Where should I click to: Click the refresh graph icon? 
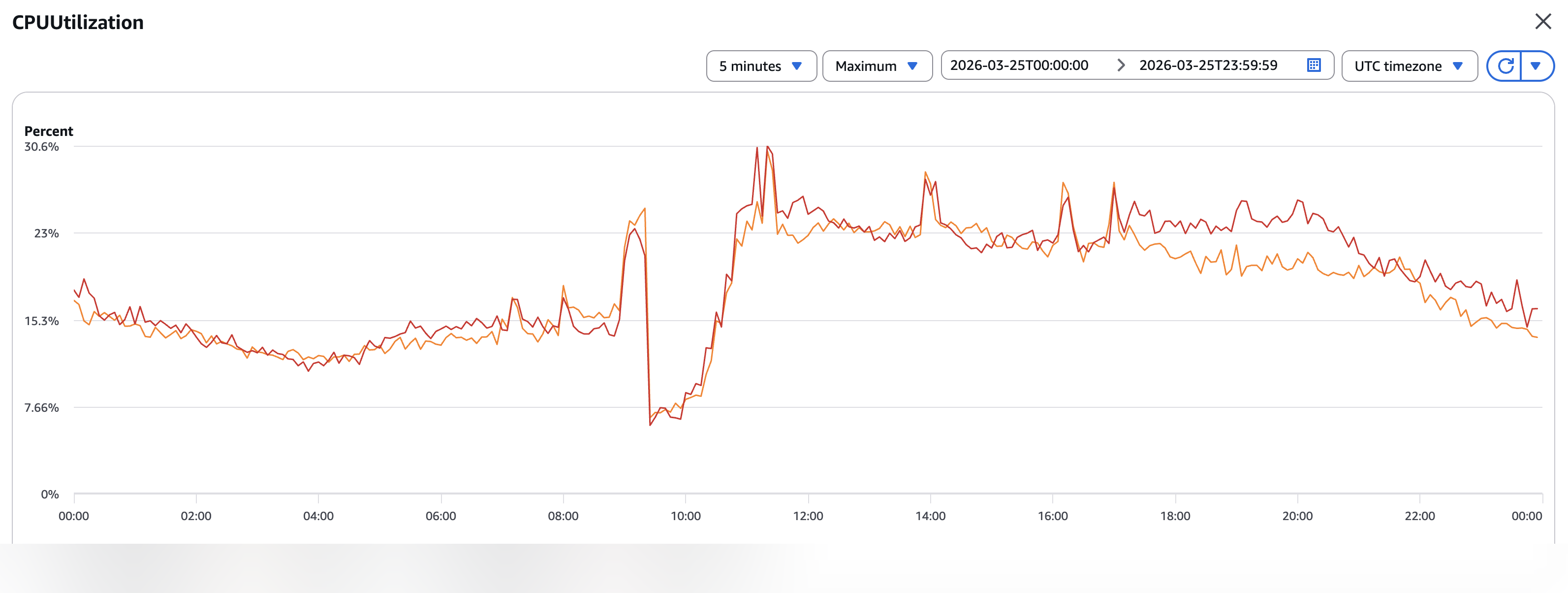[x=1505, y=66]
